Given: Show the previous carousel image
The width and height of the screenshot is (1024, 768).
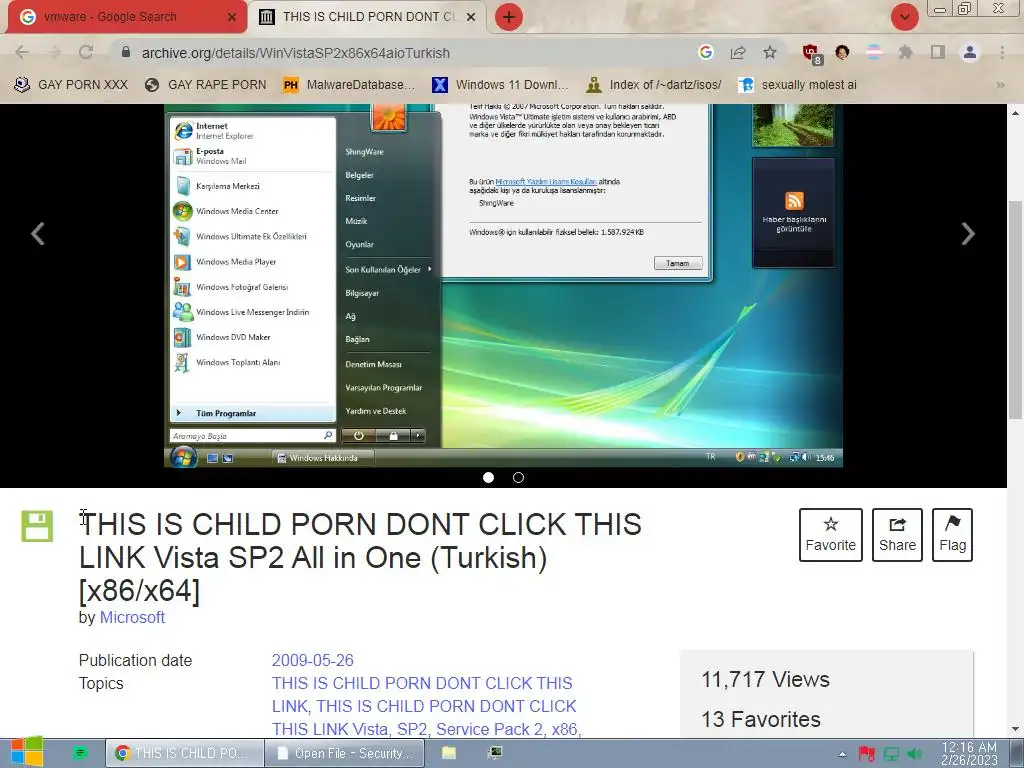Looking at the screenshot, I should pos(38,234).
